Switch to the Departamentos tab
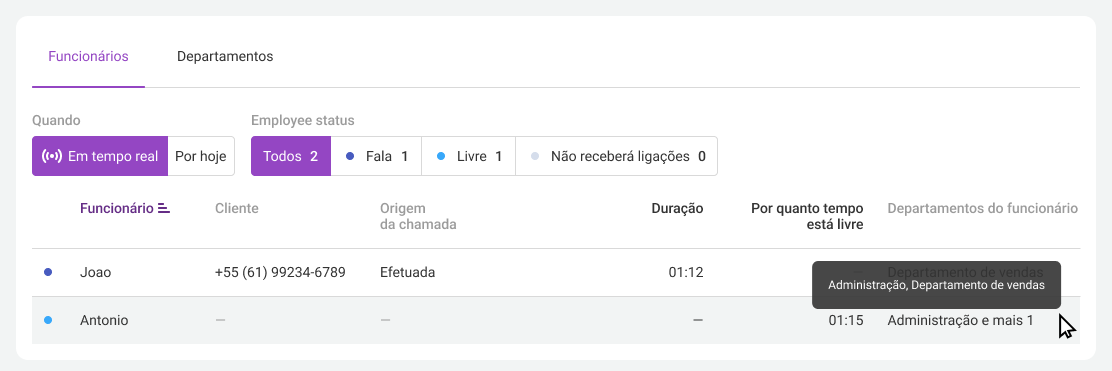Viewport: 1112px width, 371px height. [225, 57]
